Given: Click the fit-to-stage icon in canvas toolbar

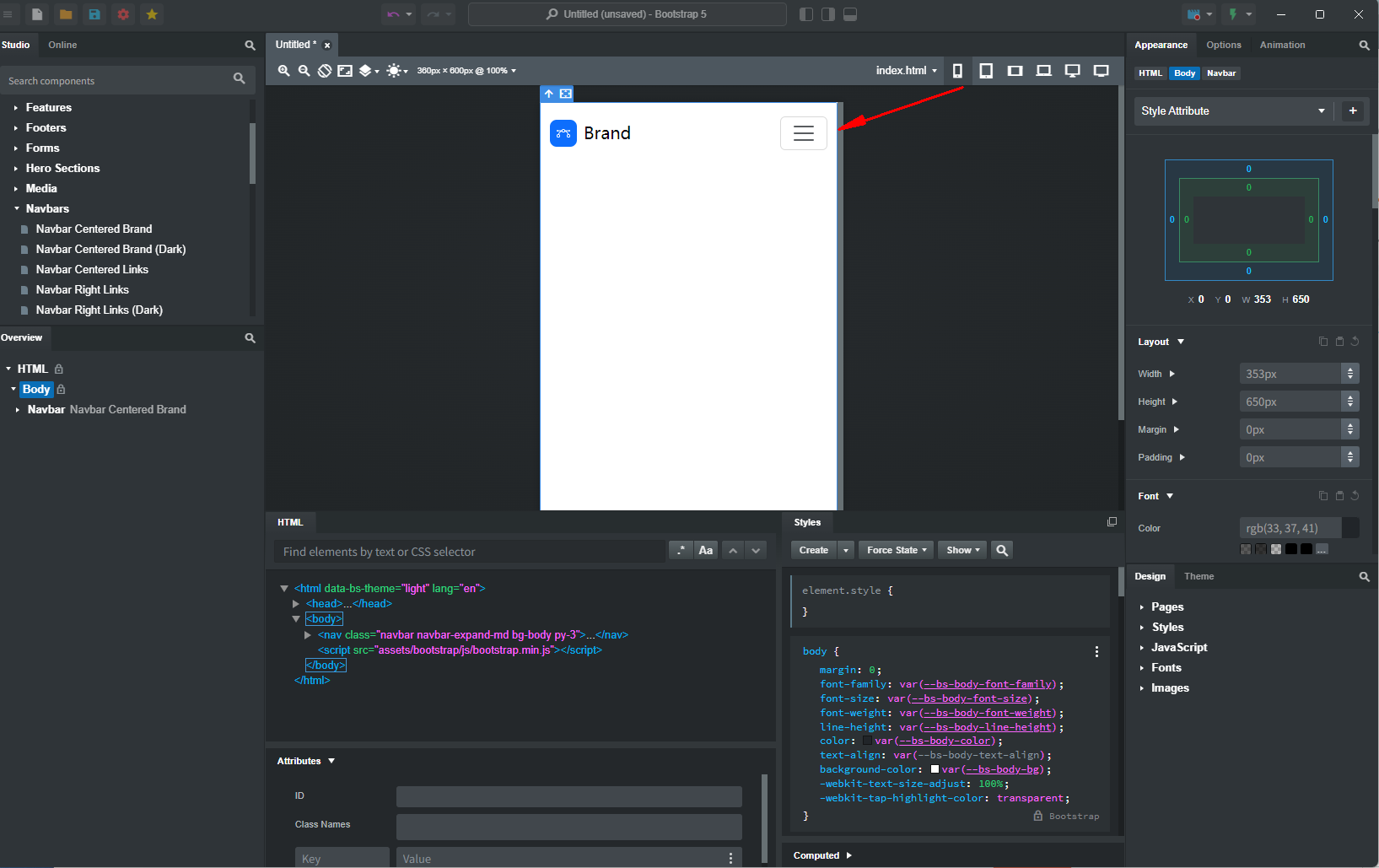Looking at the screenshot, I should [345, 71].
